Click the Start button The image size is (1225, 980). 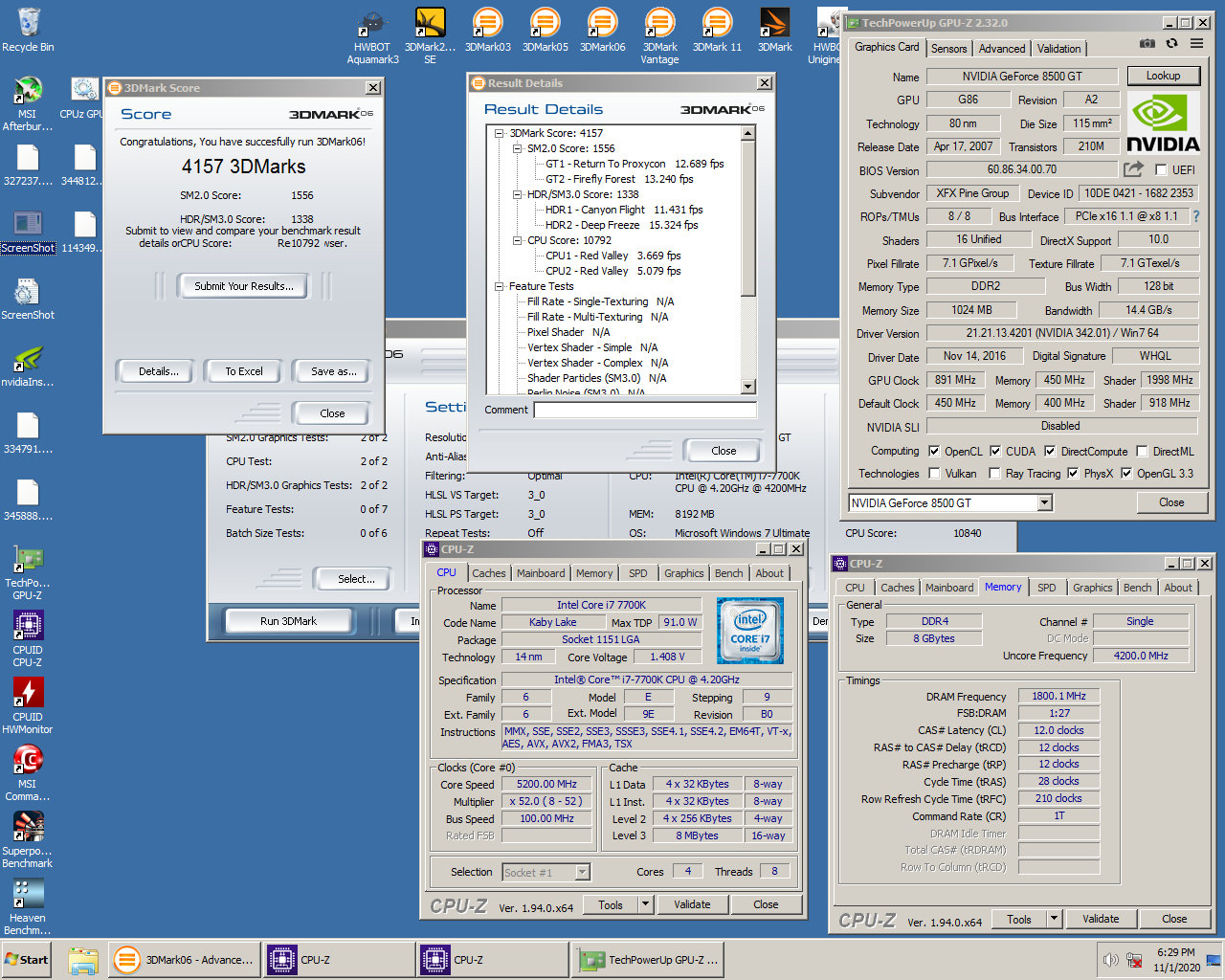(27, 960)
